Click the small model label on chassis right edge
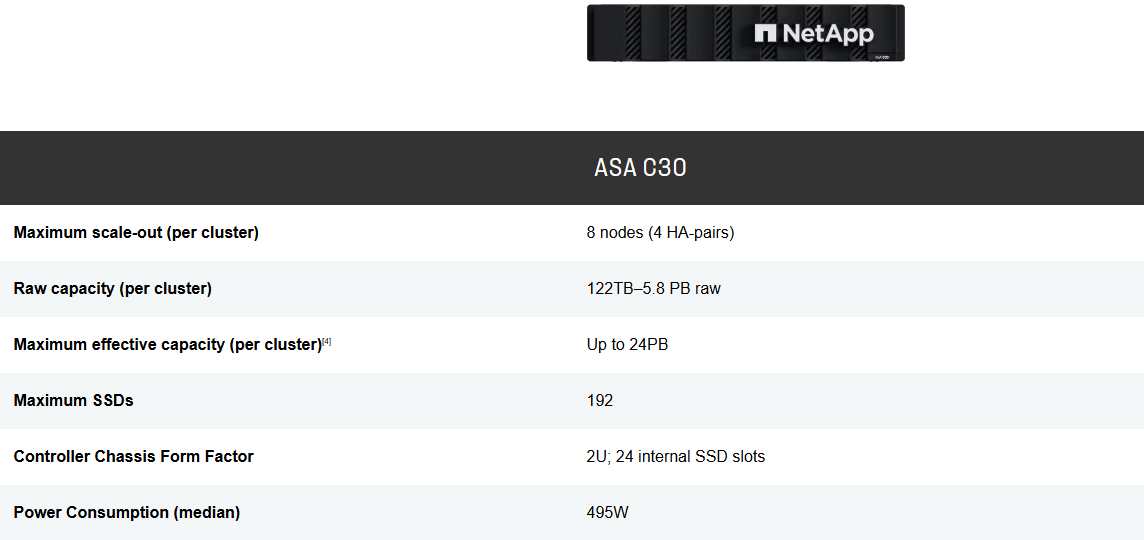 pos(882,57)
